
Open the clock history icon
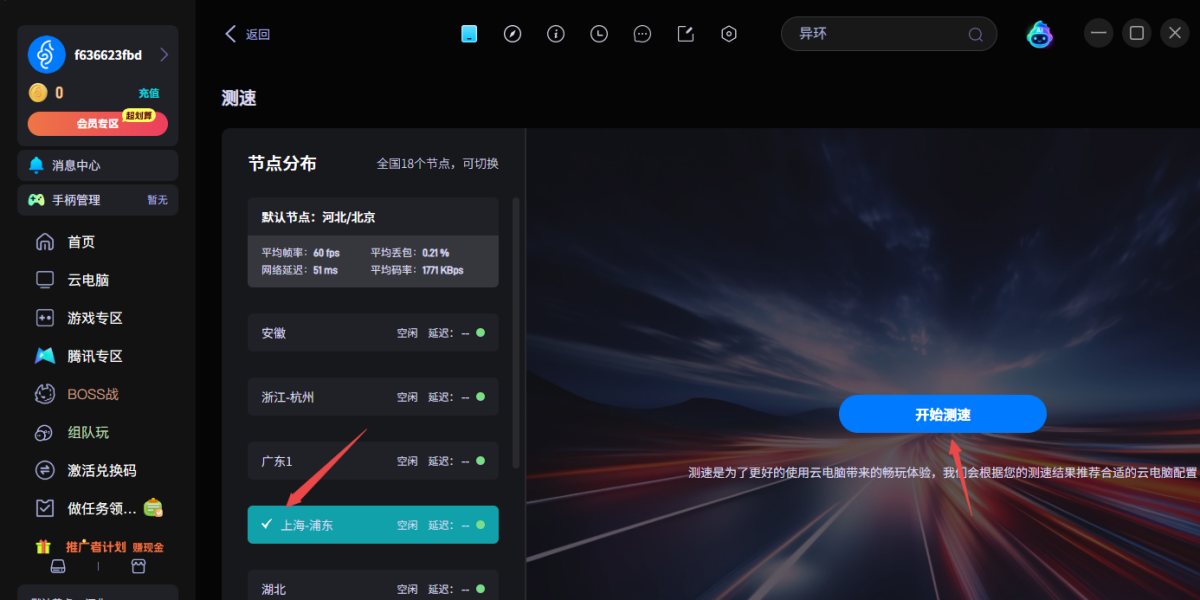tap(599, 34)
